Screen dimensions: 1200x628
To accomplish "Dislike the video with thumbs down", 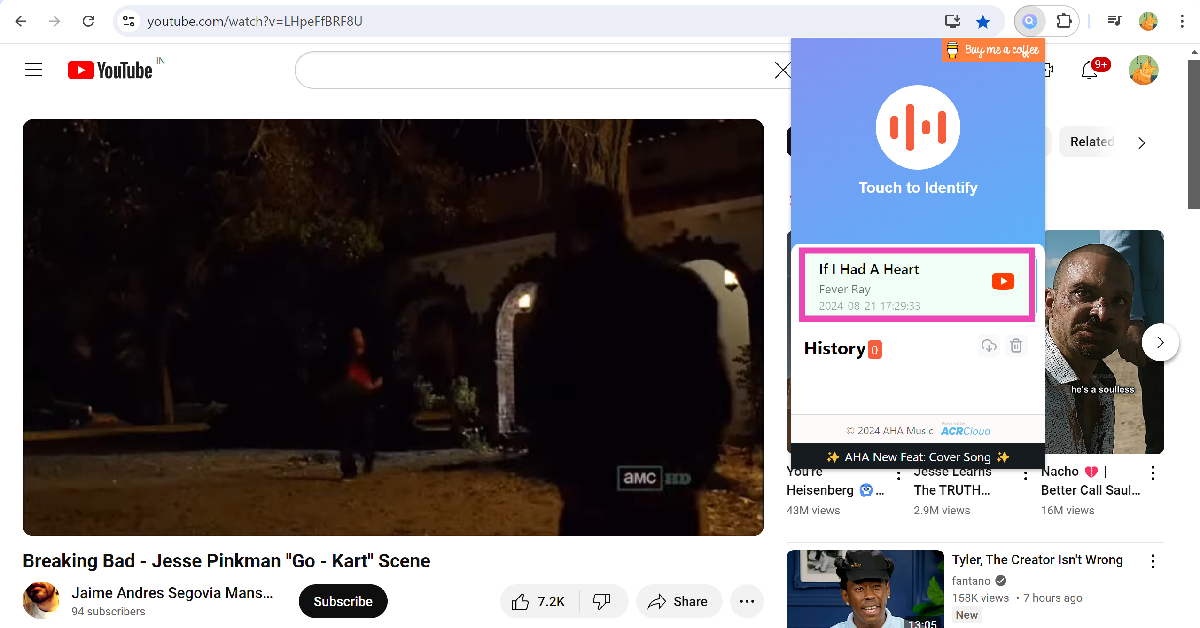I will click(602, 601).
